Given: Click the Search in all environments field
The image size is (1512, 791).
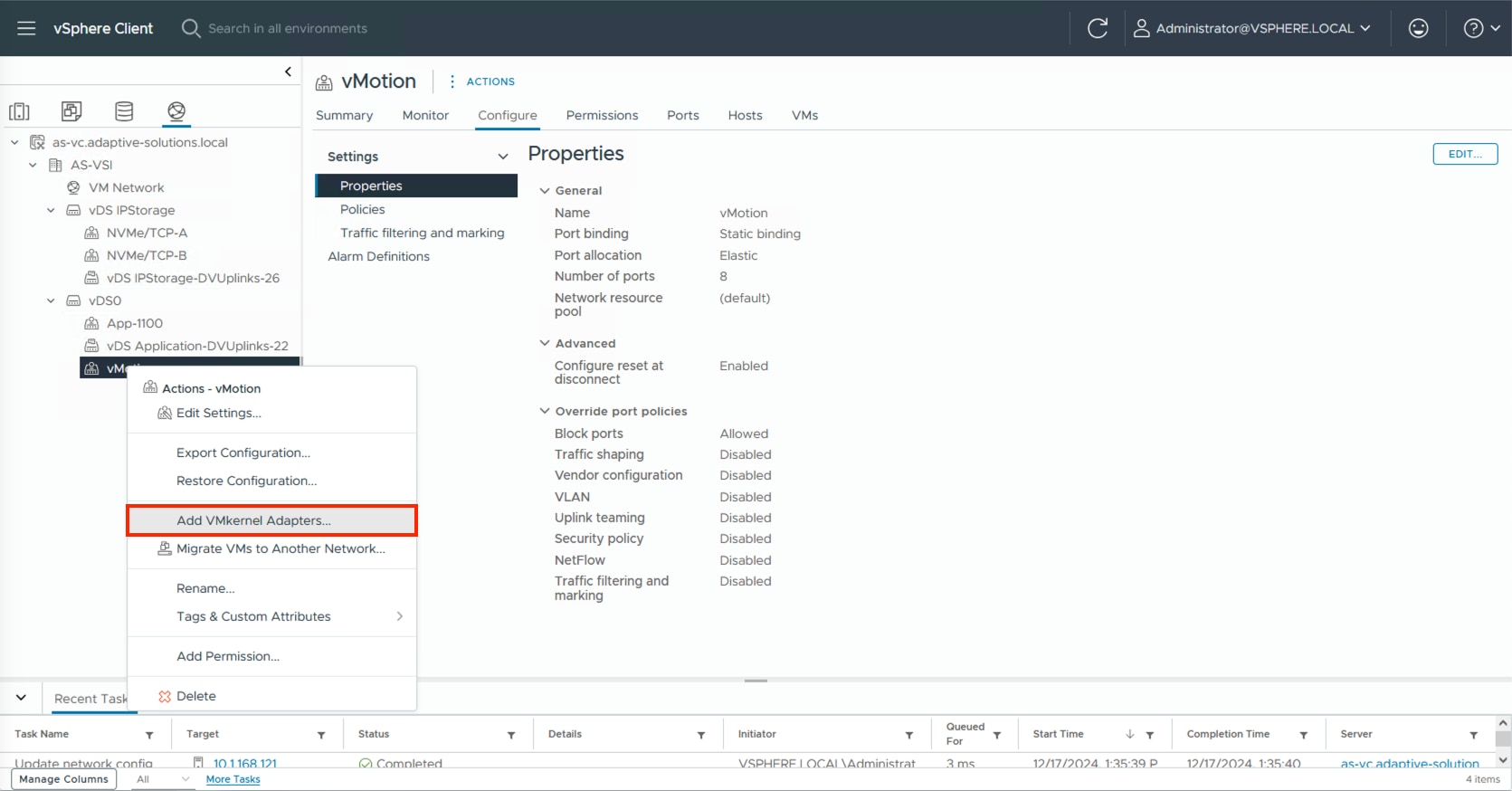Looking at the screenshot, I should 288,28.
